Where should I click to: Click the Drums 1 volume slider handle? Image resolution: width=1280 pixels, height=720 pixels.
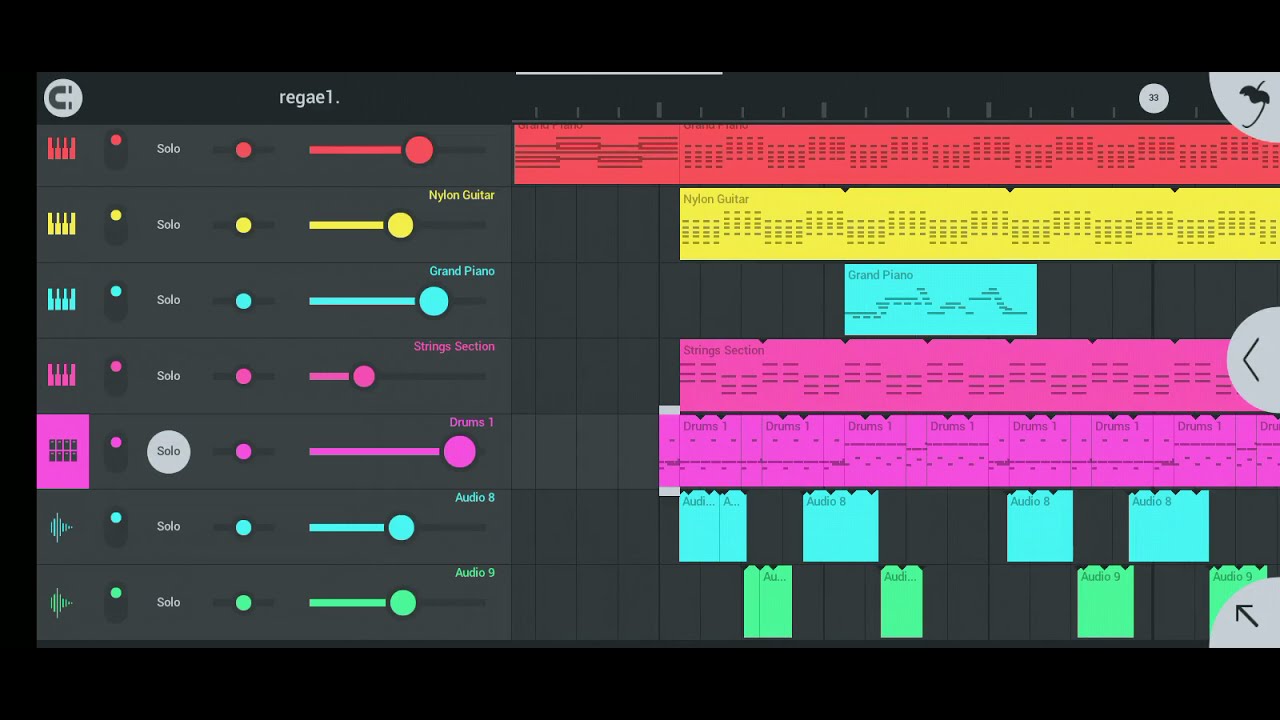459,452
